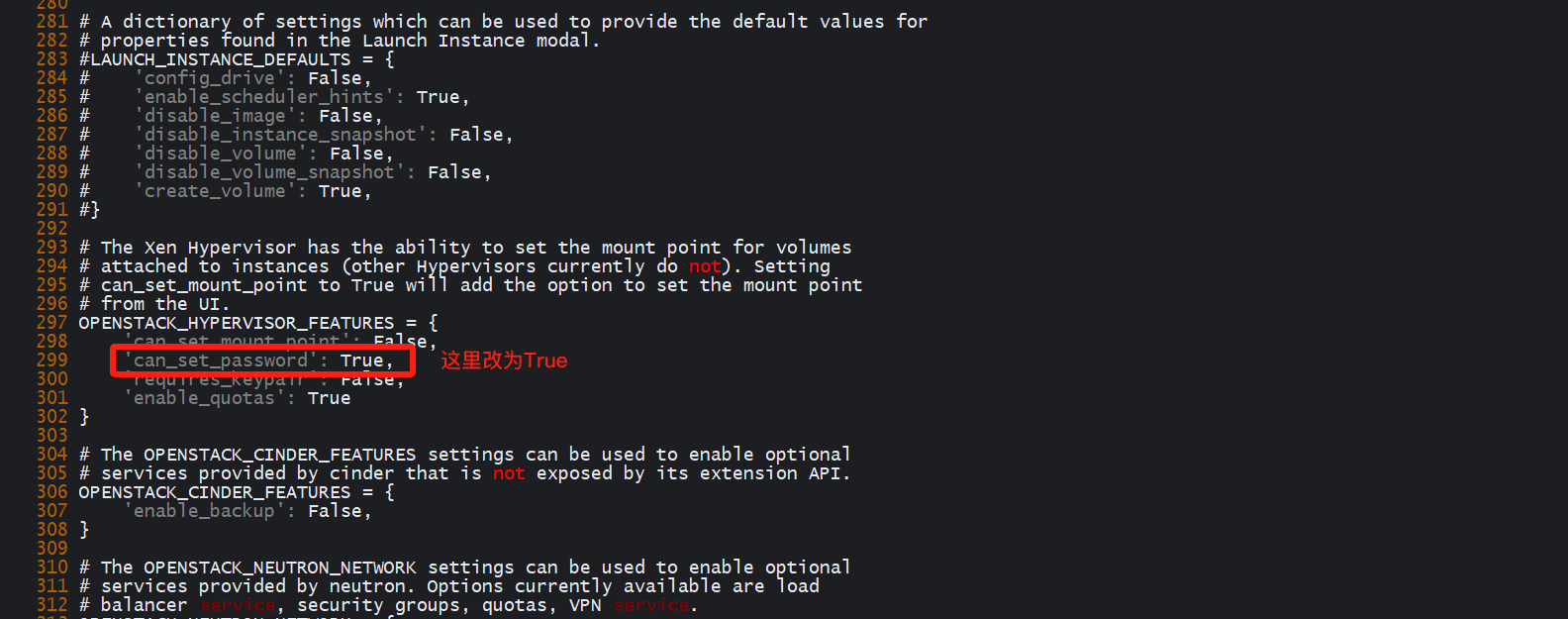This screenshot has width=1568, height=619.
Task: Click the 'can_set_password' key in the red box
Action: click(220, 361)
